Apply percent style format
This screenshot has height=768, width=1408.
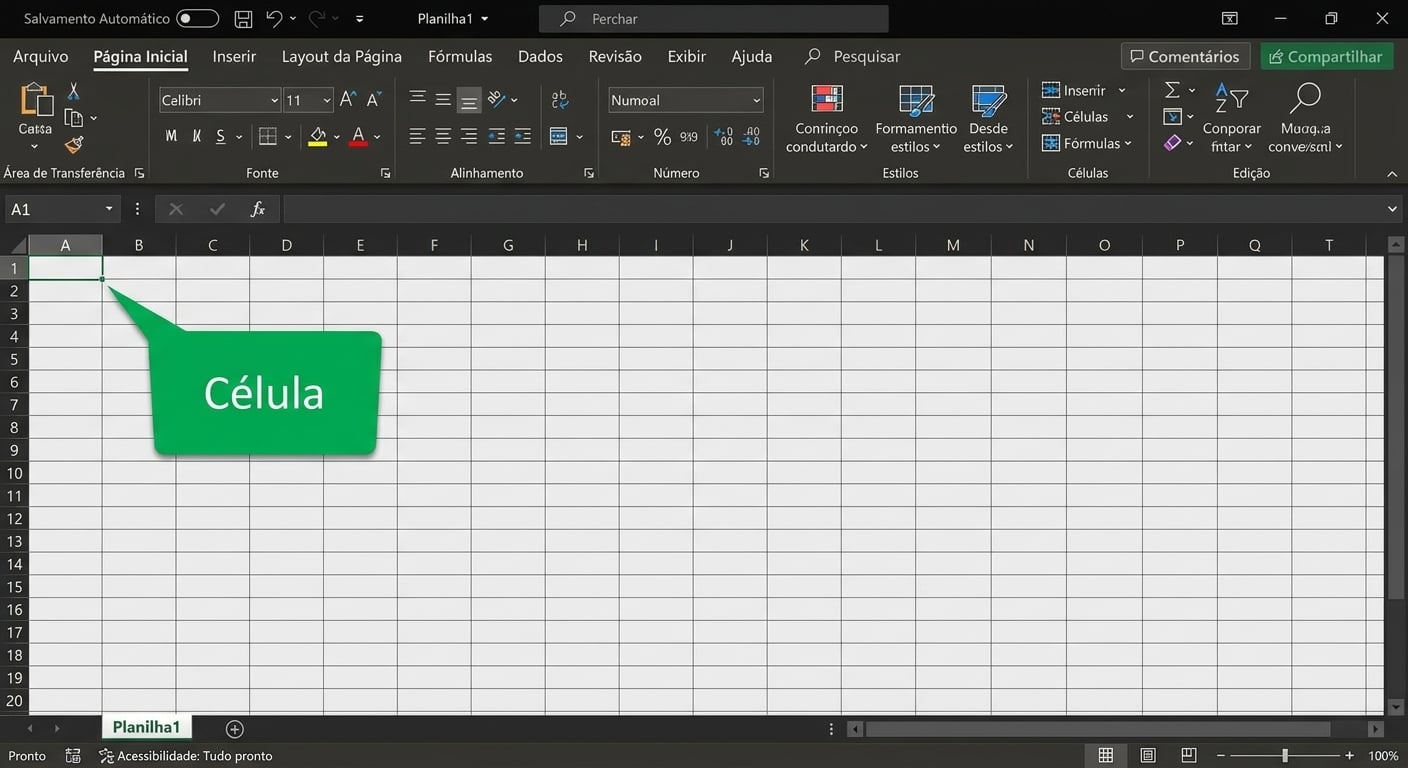(x=662, y=136)
